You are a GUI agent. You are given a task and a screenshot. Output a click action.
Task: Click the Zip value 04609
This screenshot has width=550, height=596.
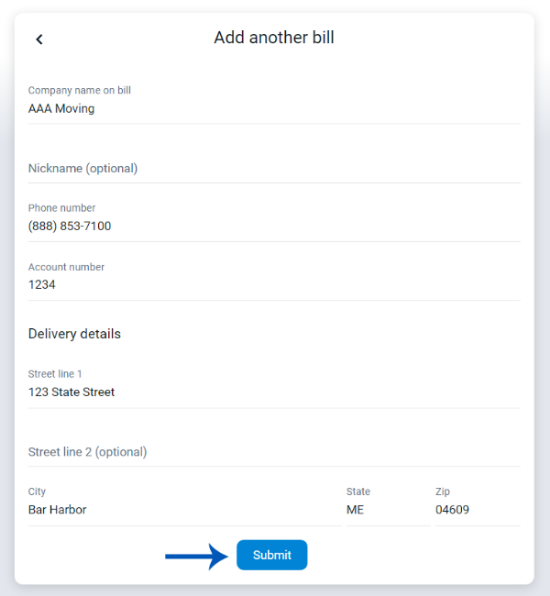pyautogui.click(x=452, y=509)
